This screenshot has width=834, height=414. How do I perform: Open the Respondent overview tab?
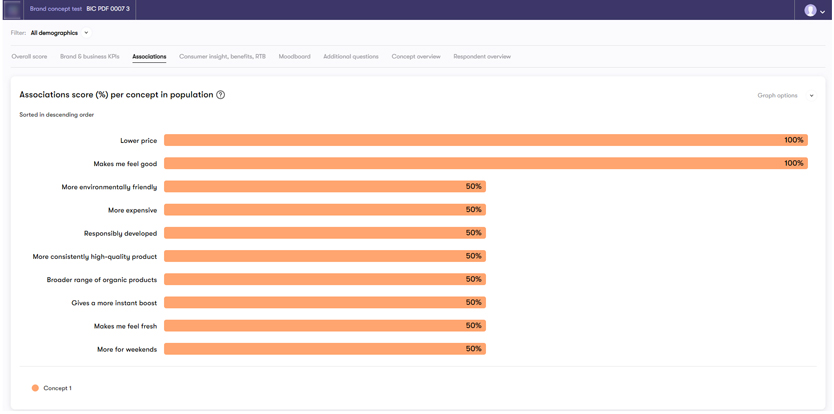[482, 57]
